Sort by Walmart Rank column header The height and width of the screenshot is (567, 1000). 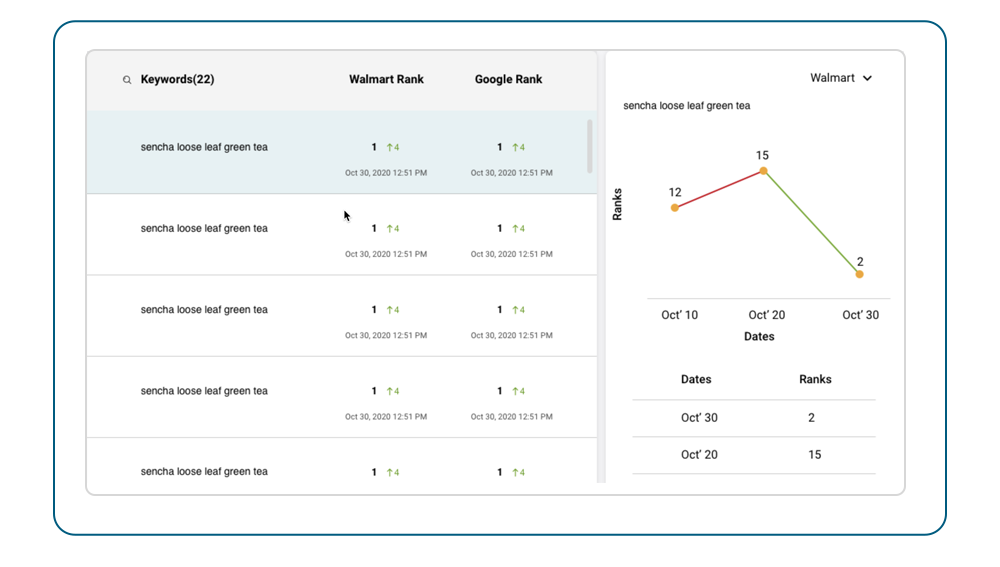pyautogui.click(x=386, y=79)
